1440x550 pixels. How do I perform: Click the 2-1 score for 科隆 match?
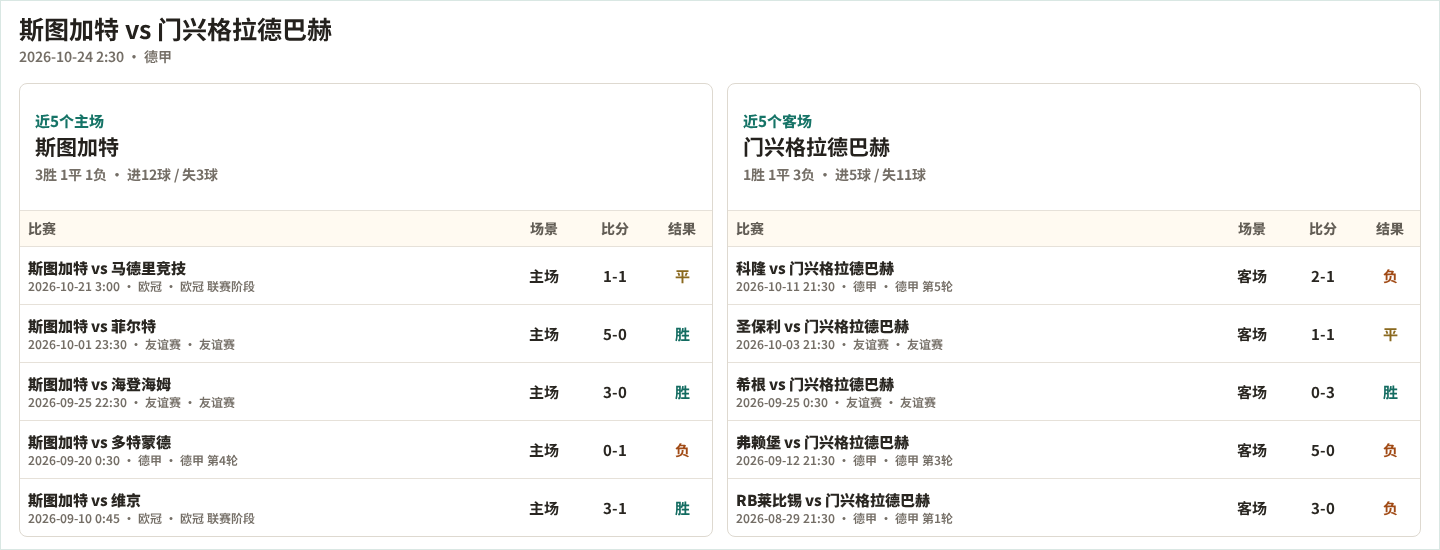[x=1323, y=276]
